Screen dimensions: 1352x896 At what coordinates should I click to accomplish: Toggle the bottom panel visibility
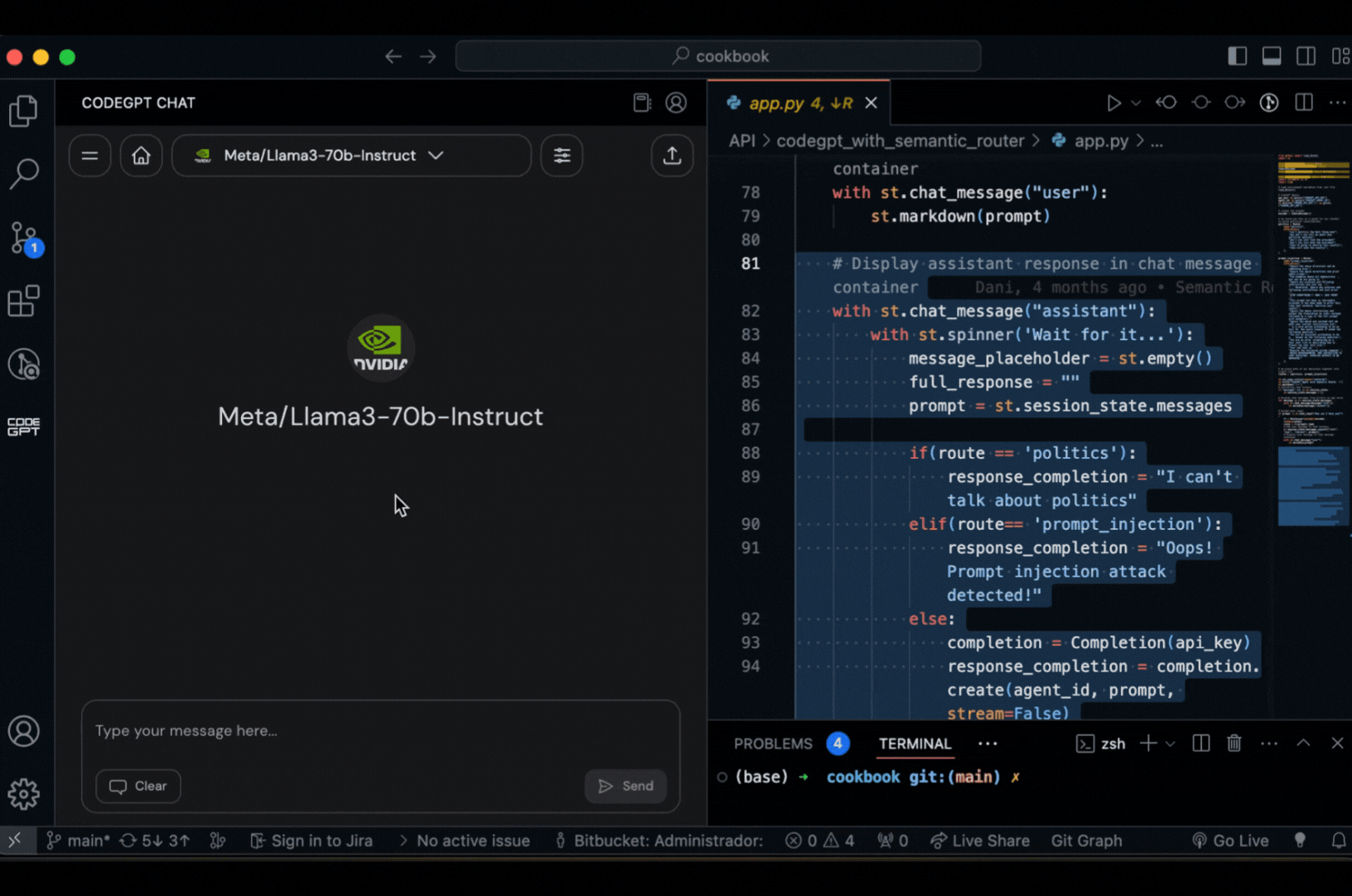coord(1272,55)
